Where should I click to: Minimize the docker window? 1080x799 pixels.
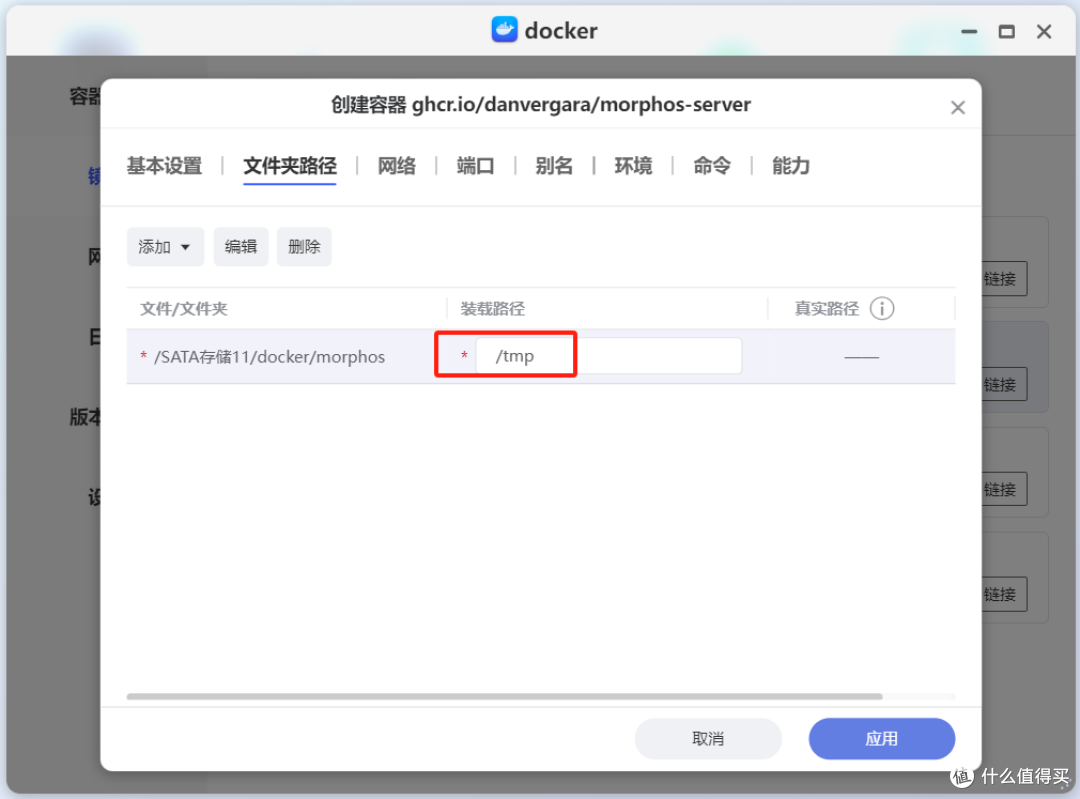point(969,31)
